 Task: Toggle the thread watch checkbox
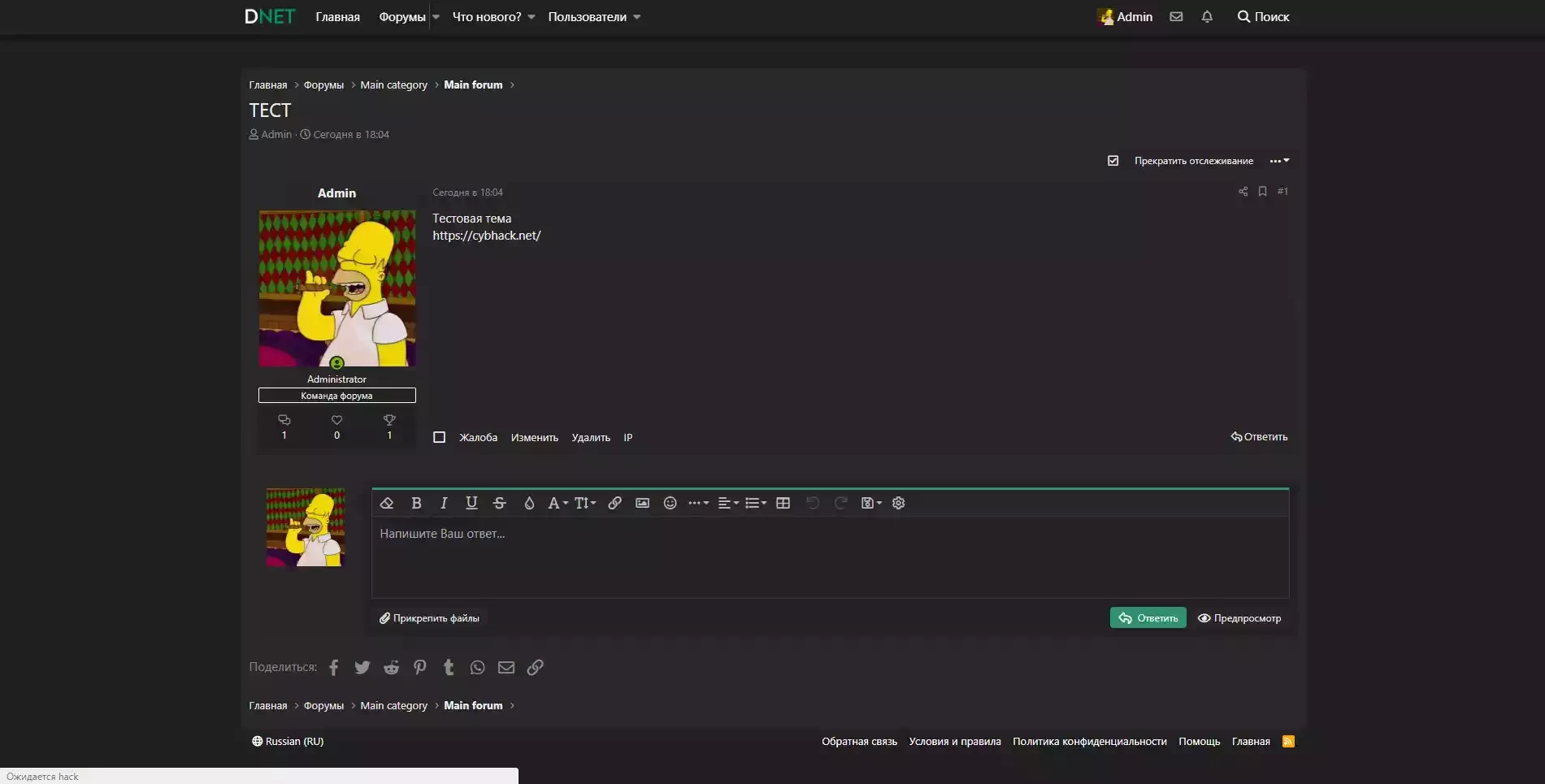point(1113,161)
